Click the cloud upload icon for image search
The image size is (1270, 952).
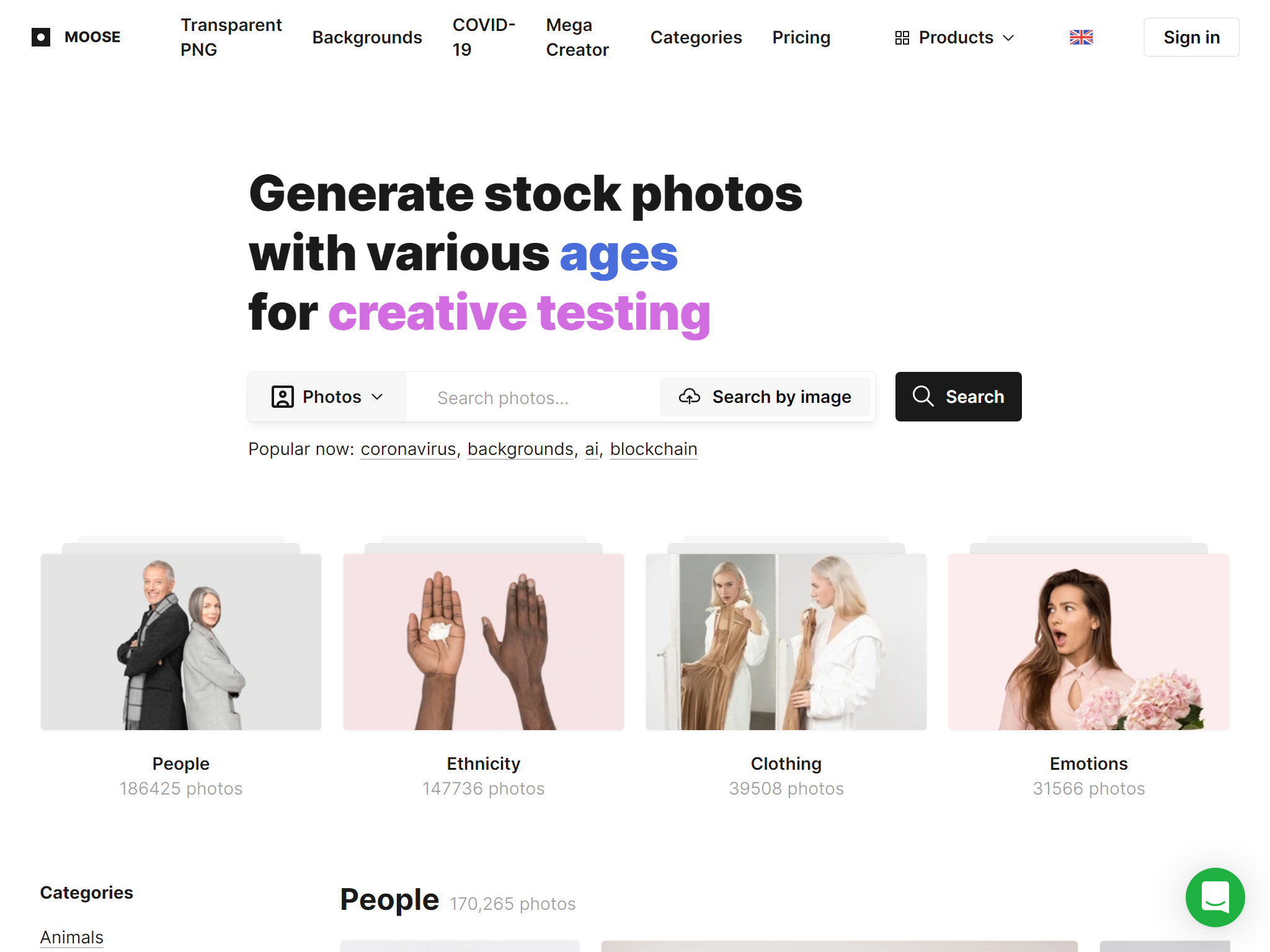690,397
